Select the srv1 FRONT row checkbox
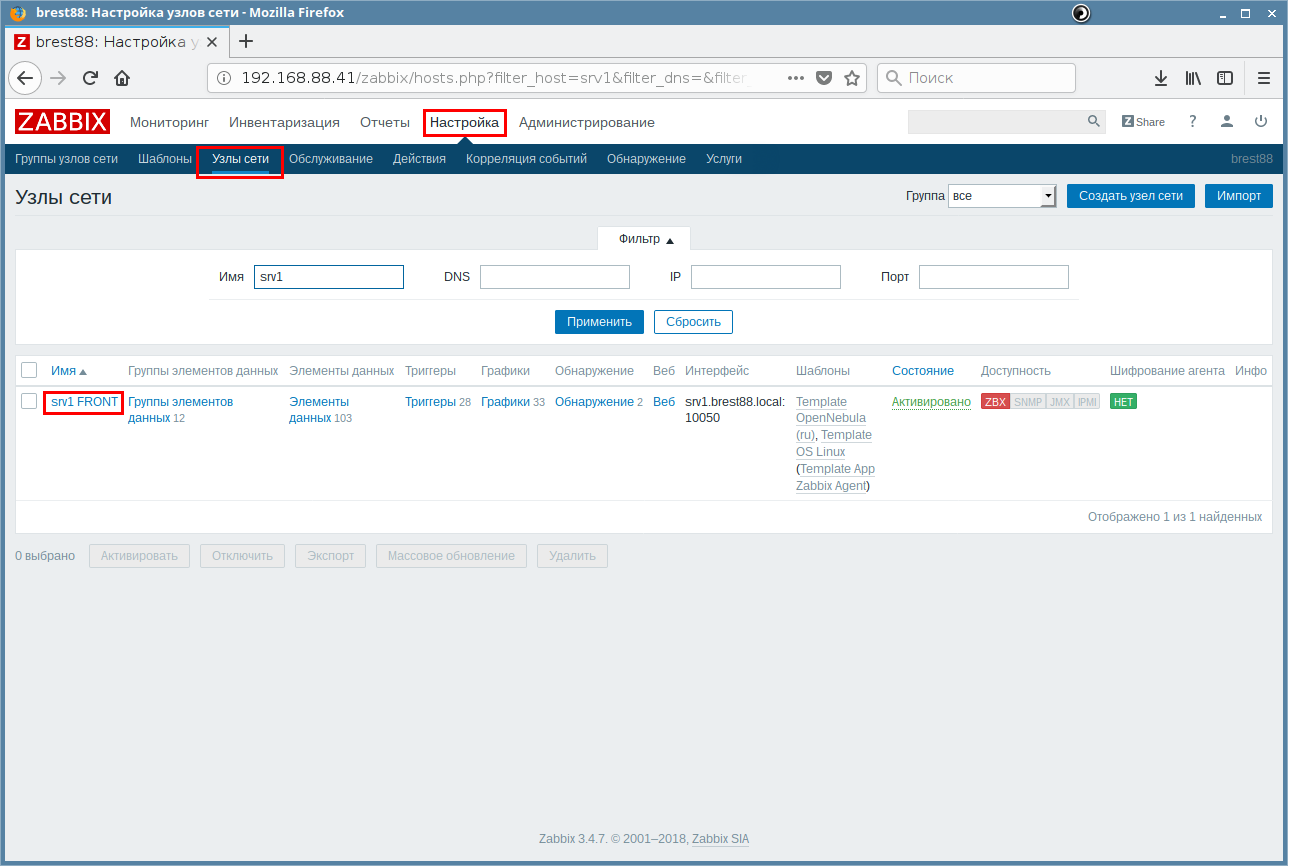This screenshot has width=1290, height=866. 29,402
